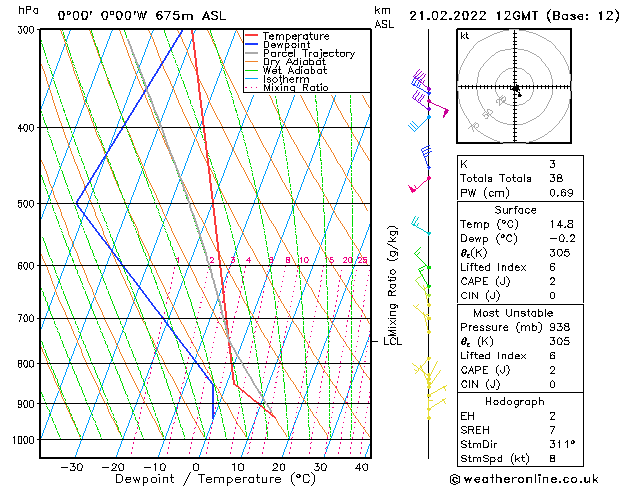Click the station header 675m ASL
Screen dimensions: 629x486
[x=191, y=16]
